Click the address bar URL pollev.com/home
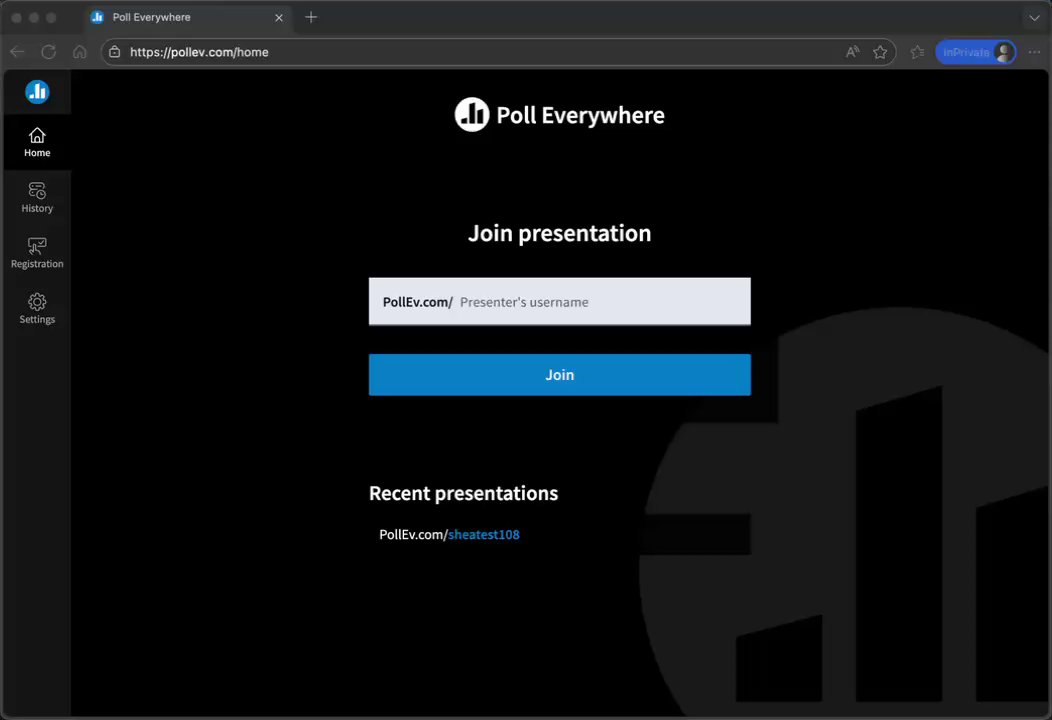The height and width of the screenshot is (720, 1052). 199,52
